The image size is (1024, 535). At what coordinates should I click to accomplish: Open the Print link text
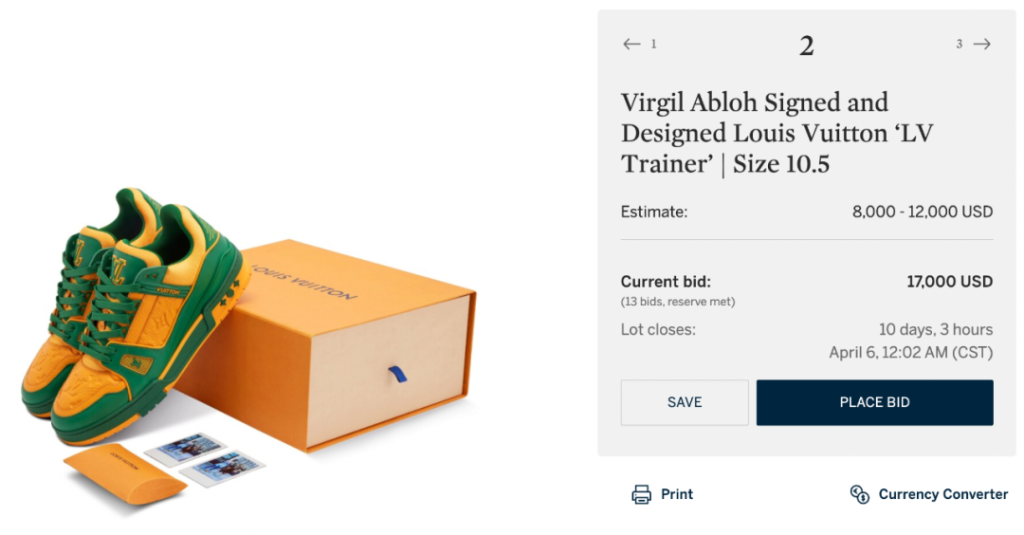[x=677, y=494]
